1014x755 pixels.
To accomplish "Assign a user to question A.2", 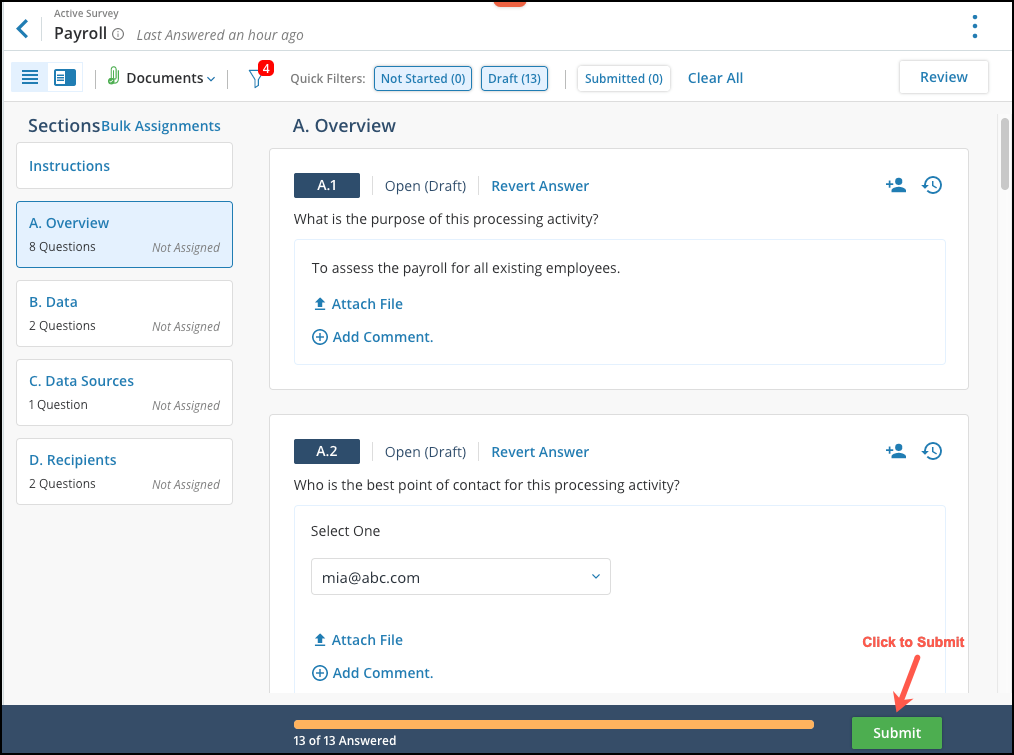I will tap(896, 452).
